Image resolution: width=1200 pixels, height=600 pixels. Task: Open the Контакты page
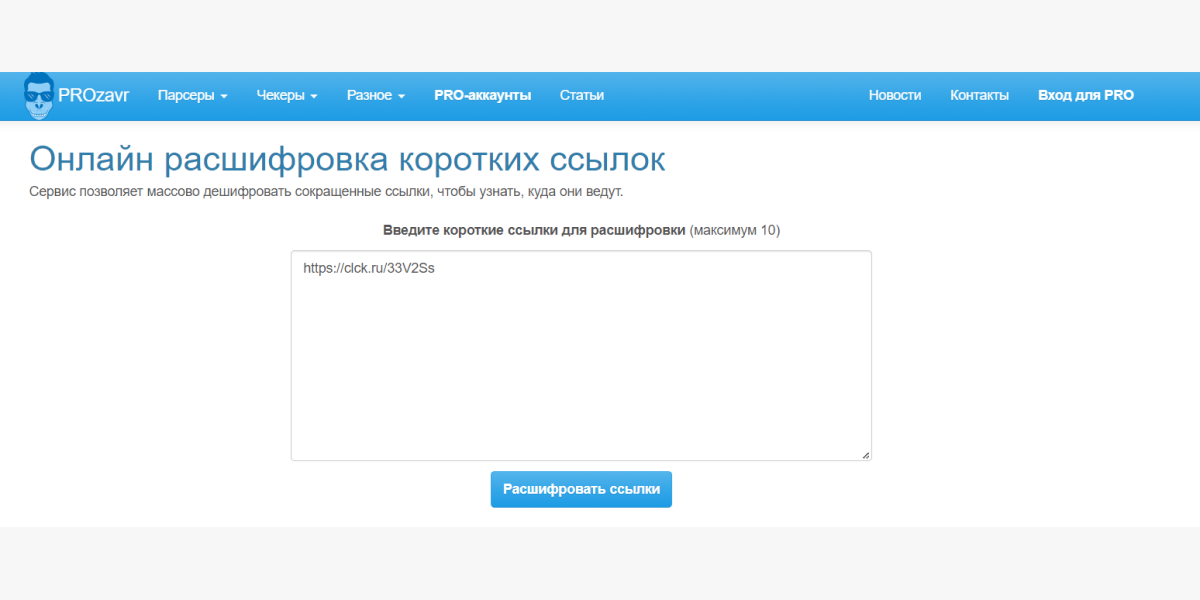[980, 96]
